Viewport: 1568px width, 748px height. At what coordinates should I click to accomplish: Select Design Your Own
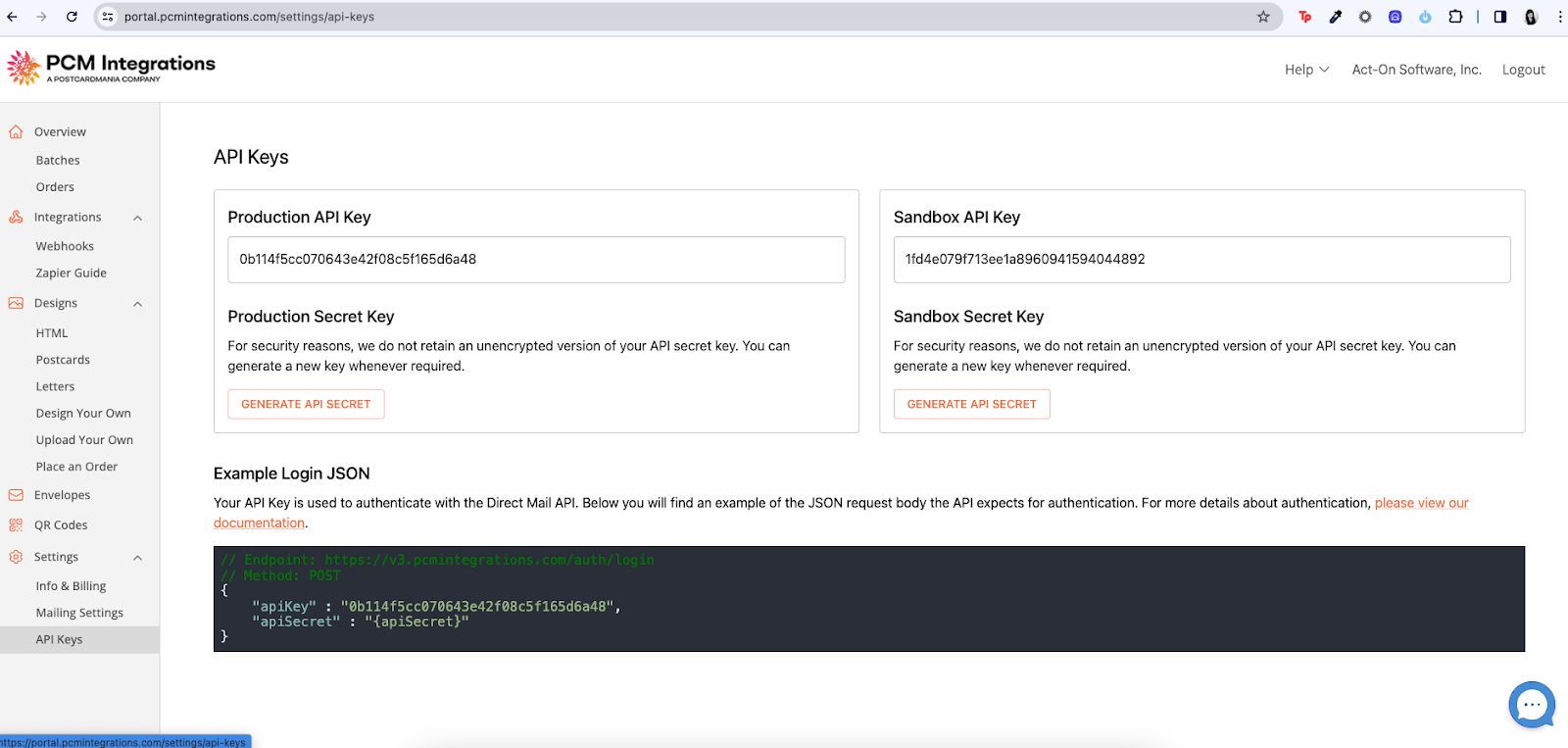click(x=83, y=414)
